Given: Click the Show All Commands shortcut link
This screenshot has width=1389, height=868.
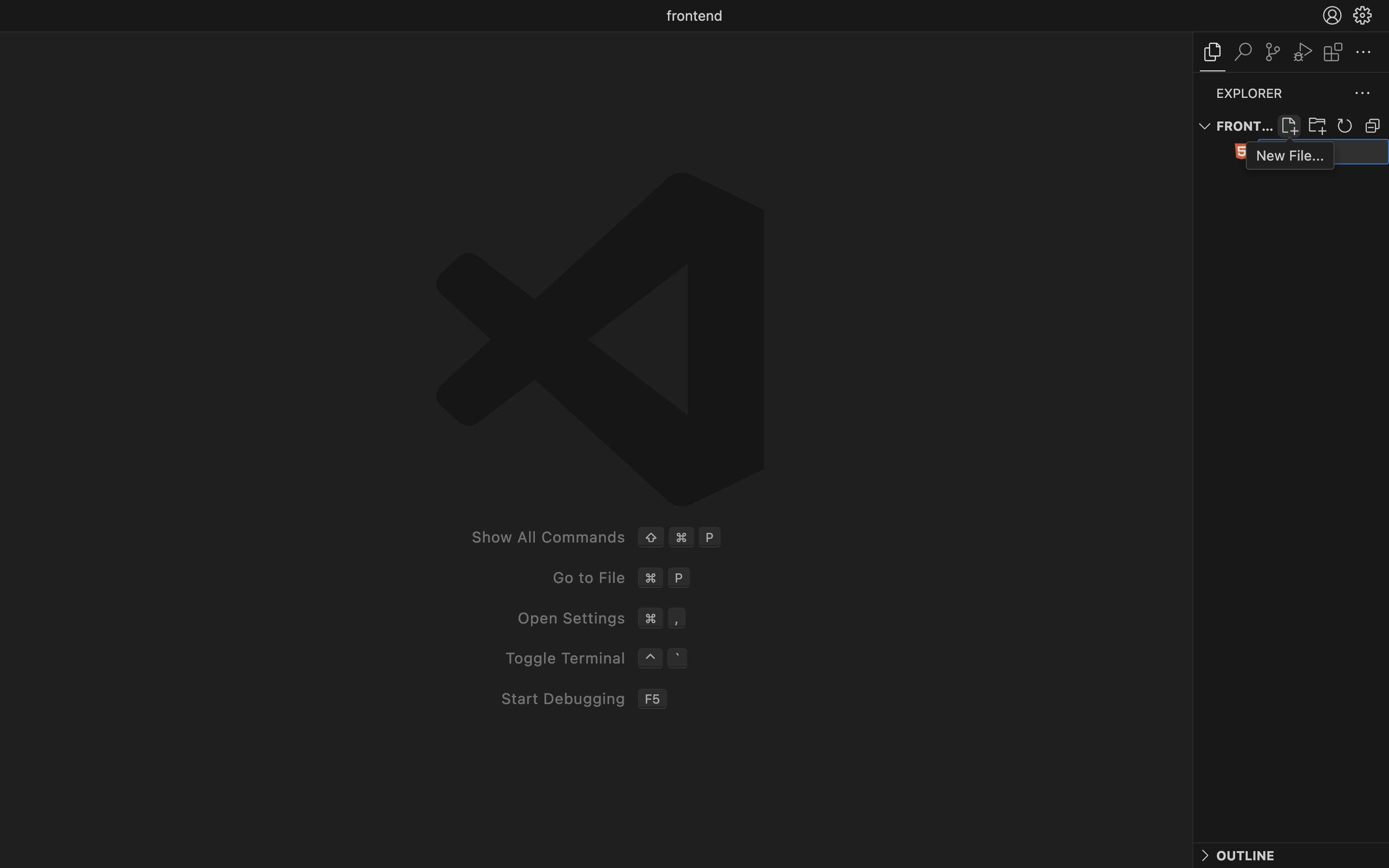Looking at the screenshot, I should pyautogui.click(x=547, y=537).
